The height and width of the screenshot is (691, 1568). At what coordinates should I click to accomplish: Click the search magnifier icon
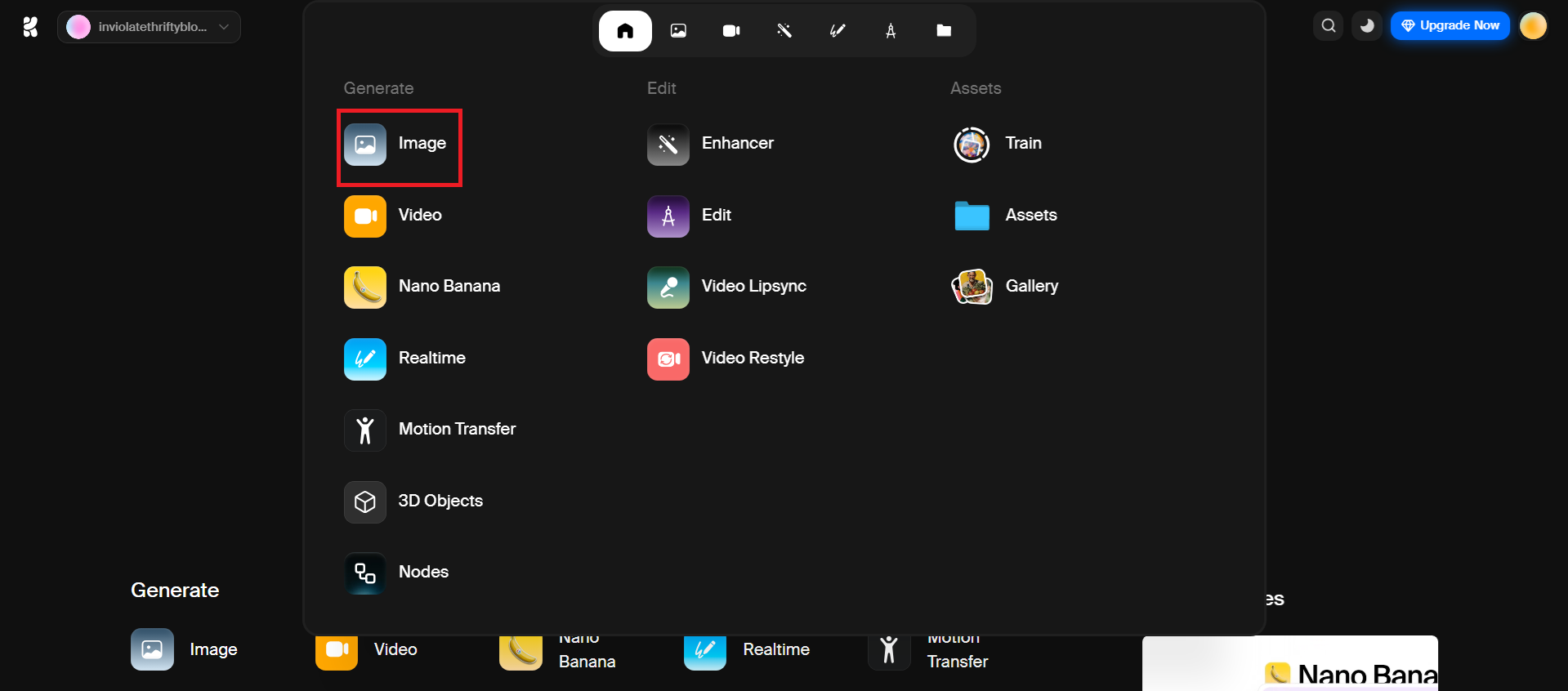(1329, 26)
